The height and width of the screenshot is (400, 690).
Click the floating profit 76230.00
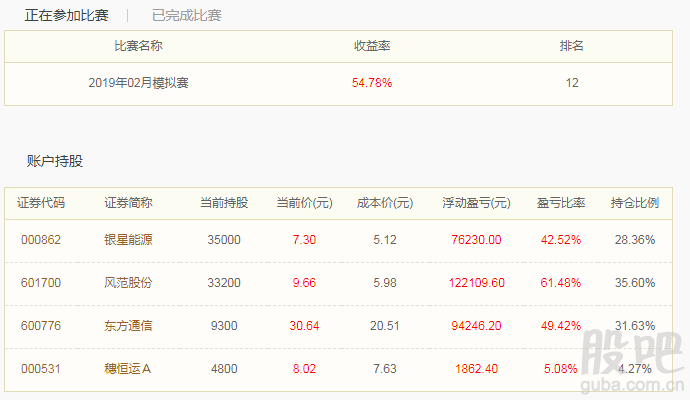[477, 240]
